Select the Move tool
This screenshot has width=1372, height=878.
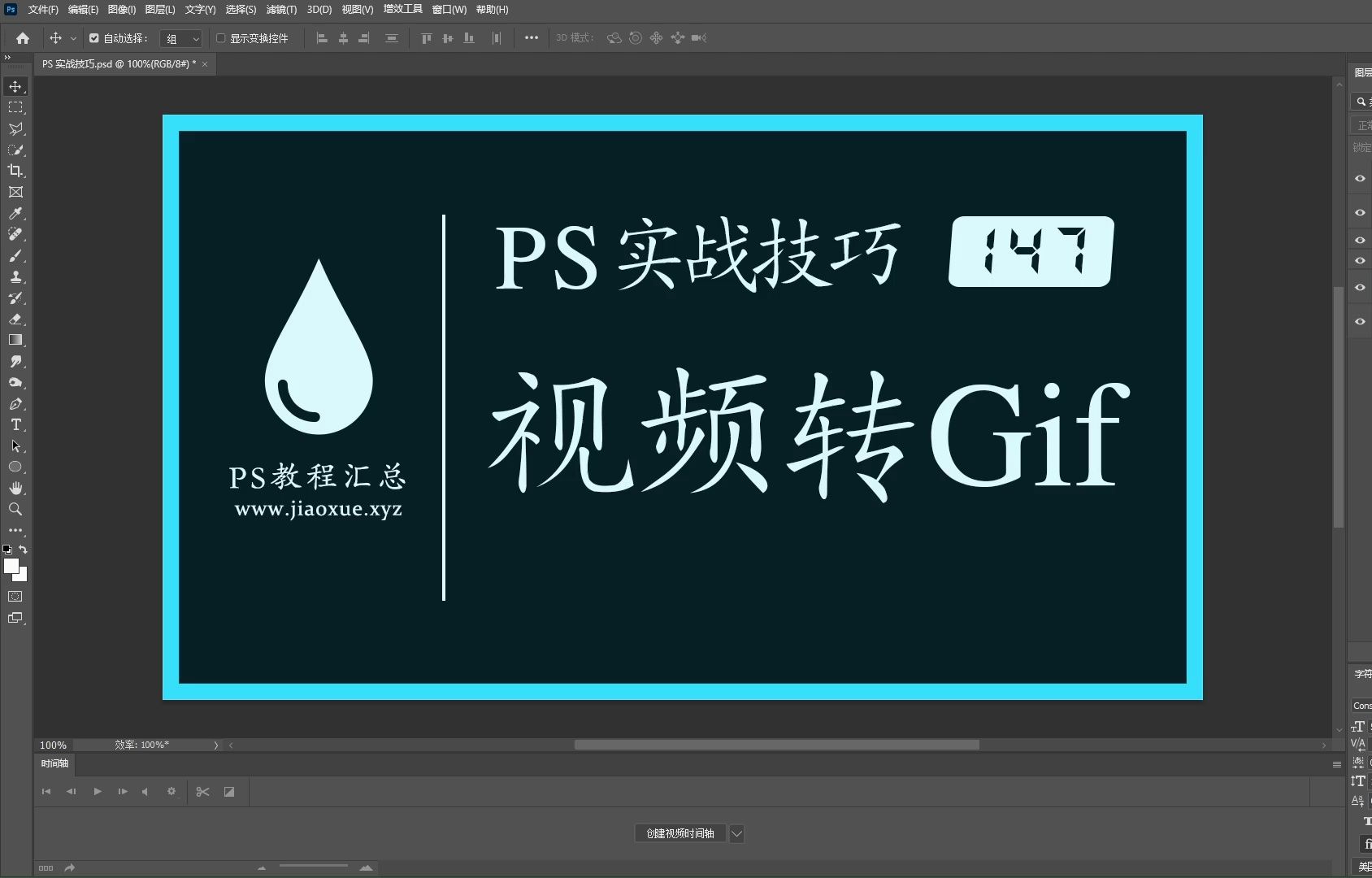15,86
